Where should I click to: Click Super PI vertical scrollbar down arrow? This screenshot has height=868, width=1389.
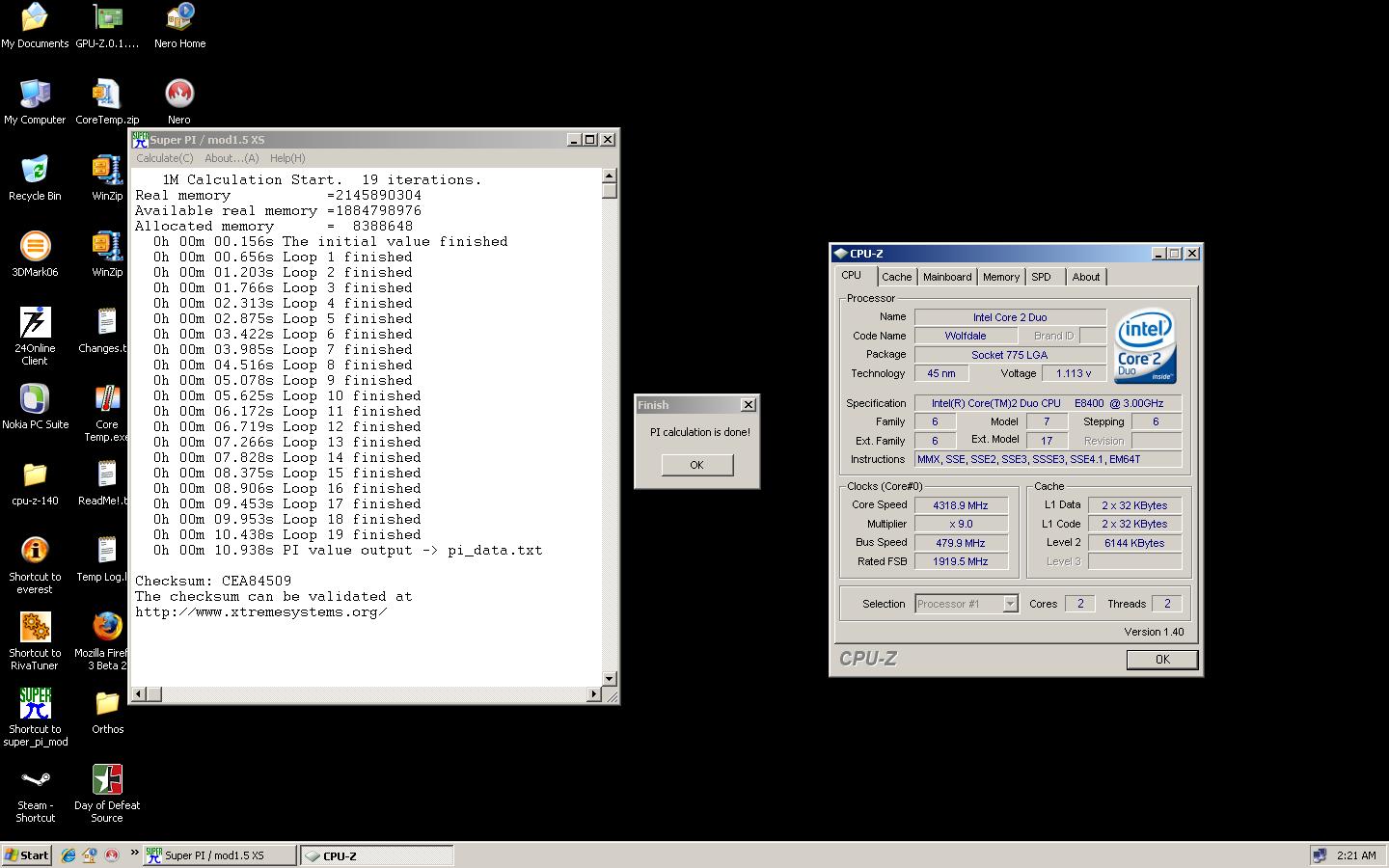coord(609,679)
